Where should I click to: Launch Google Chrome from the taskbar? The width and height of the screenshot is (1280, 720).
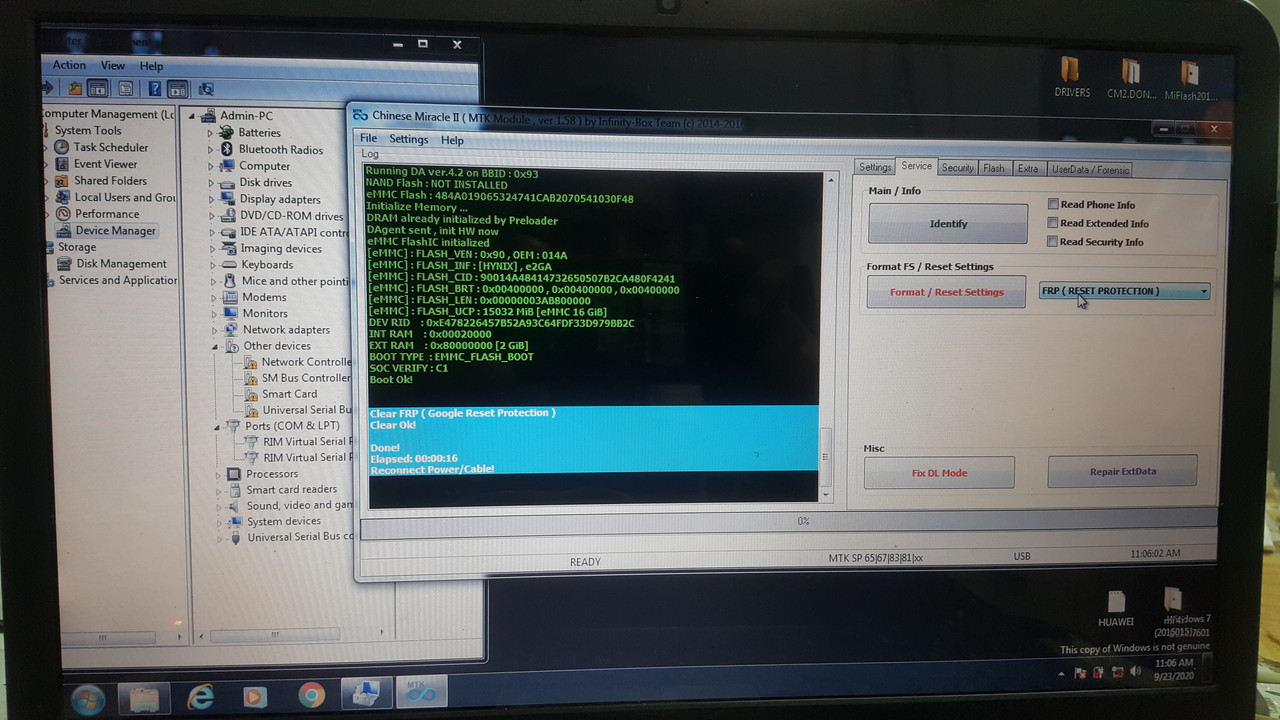click(311, 695)
